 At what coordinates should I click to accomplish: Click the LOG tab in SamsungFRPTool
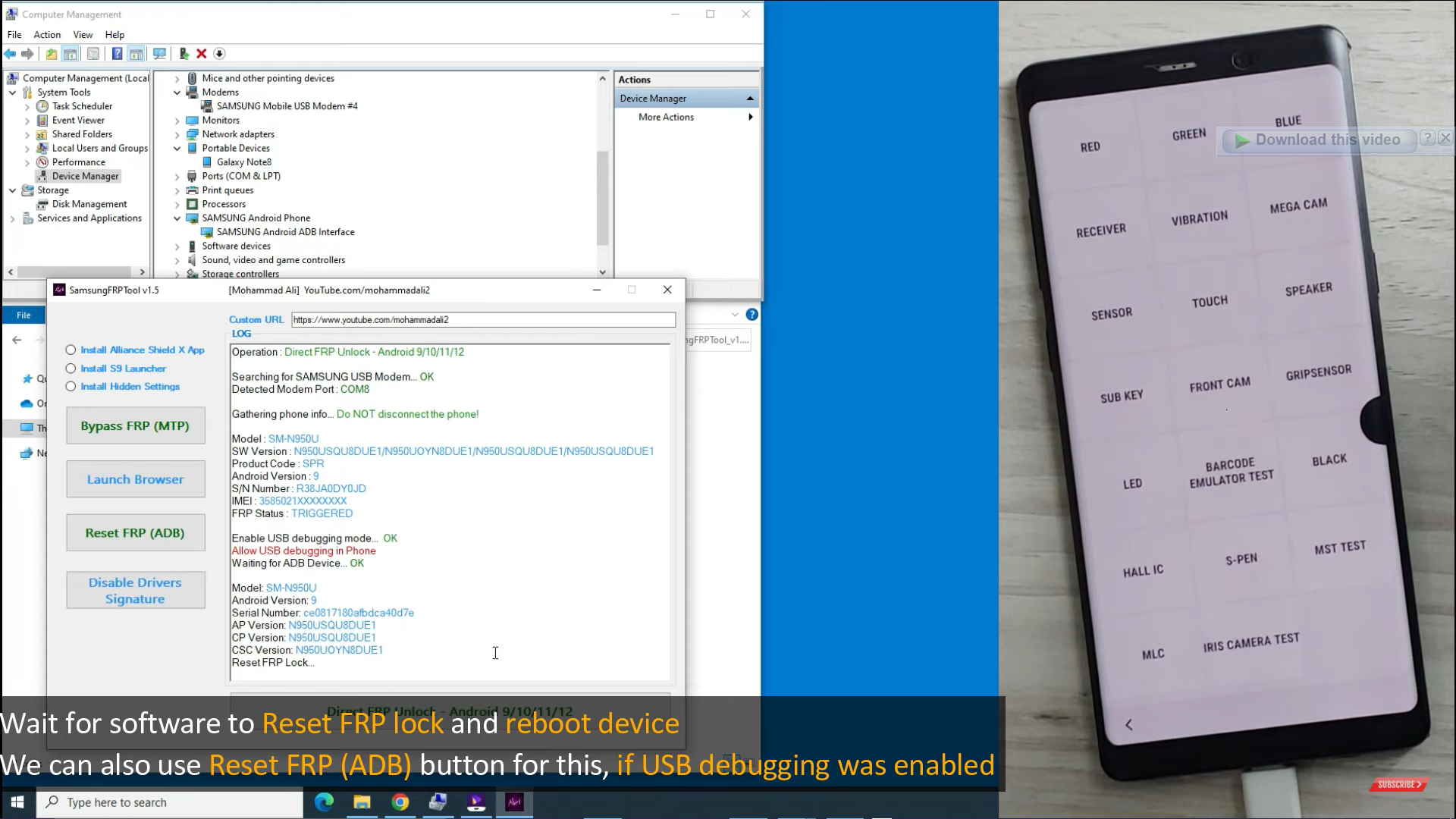tap(241, 333)
